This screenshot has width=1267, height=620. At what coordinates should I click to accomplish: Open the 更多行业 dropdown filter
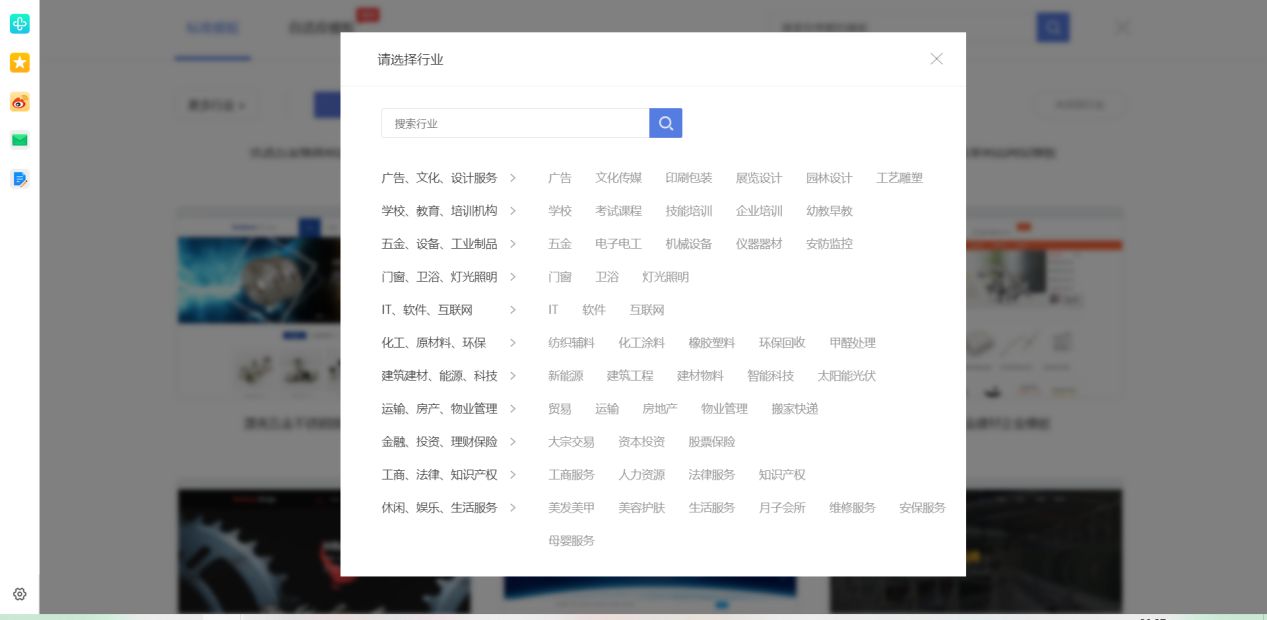point(216,104)
